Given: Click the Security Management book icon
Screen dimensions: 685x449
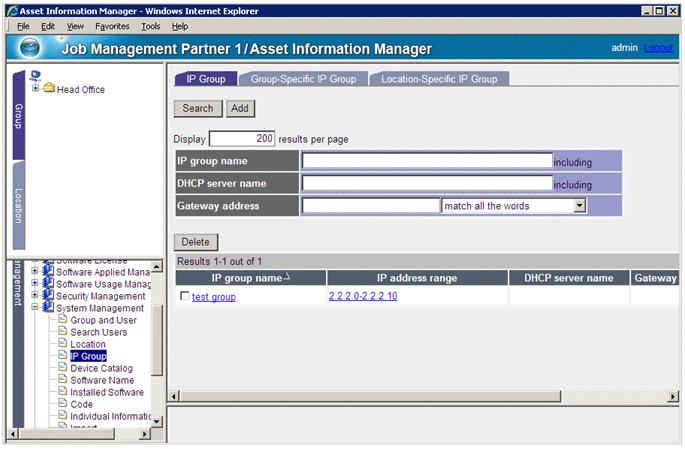Looking at the screenshot, I should (48, 296).
